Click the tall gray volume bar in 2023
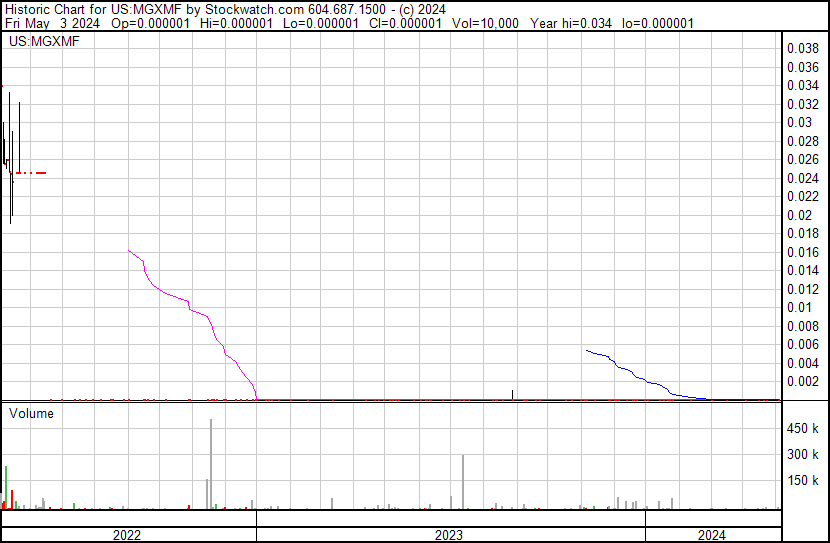This screenshot has width=830, height=543. [x=463, y=482]
